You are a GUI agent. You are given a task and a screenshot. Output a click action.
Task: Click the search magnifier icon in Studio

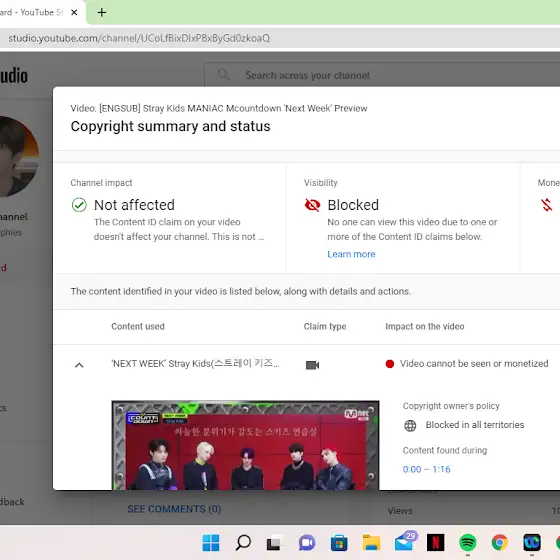click(x=224, y=75)
